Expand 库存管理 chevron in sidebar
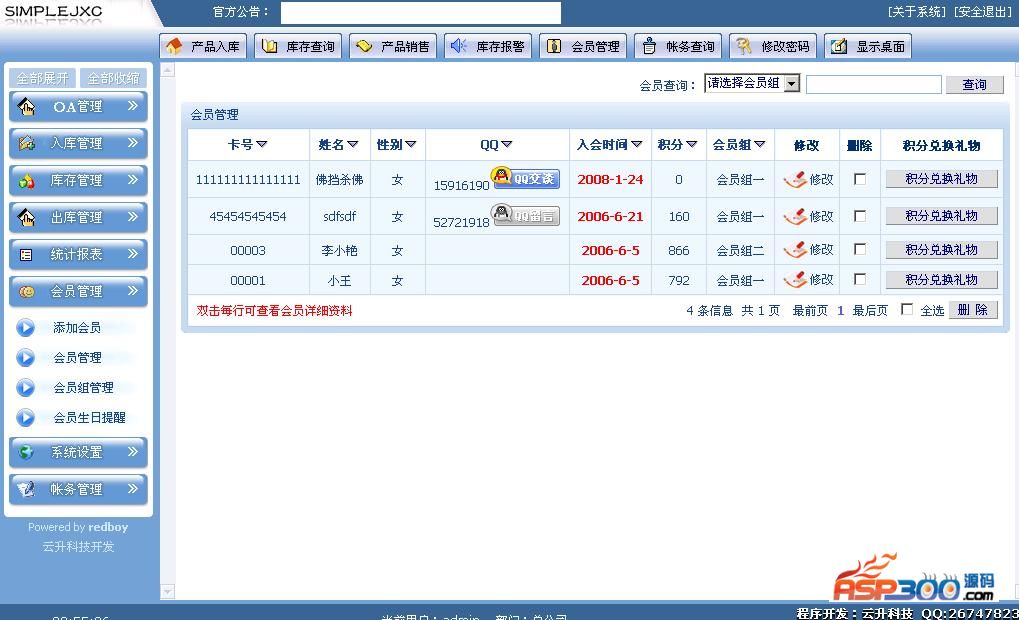Image resolution: width=1019 pixels, height=620 pixels. (x=133, y=179)
